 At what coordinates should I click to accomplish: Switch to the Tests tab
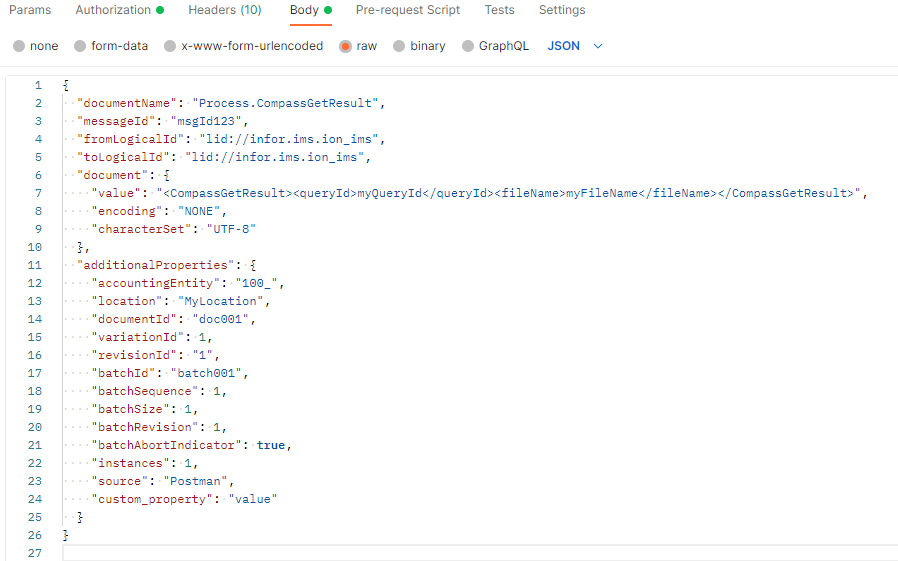(499, 10)
